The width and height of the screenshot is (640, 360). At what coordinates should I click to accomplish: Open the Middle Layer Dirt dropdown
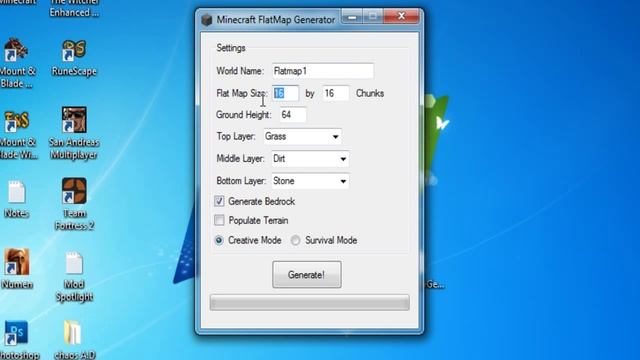point(310,159)
